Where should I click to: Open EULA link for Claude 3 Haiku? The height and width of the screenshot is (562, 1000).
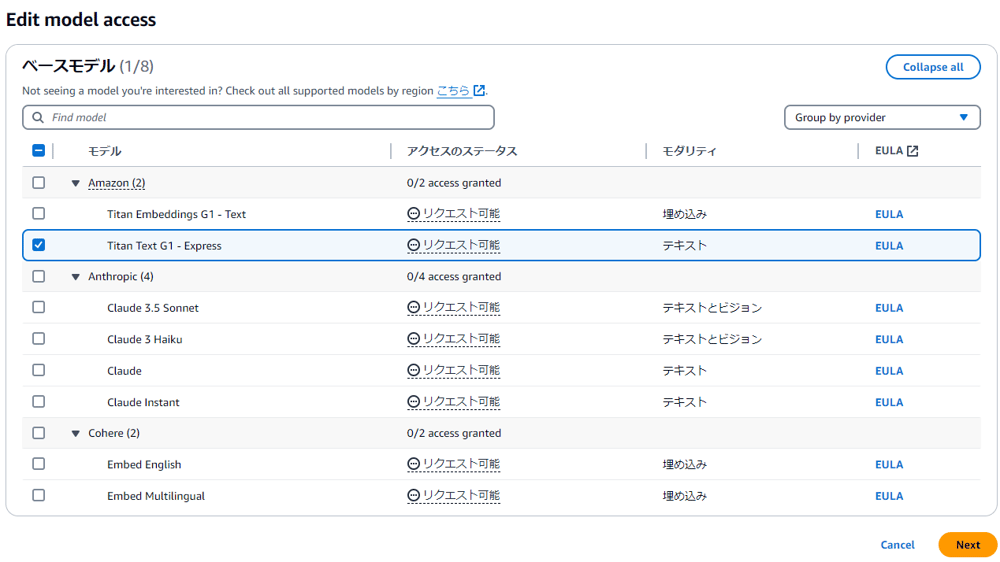pyautogui.click(x=889, y=339)
